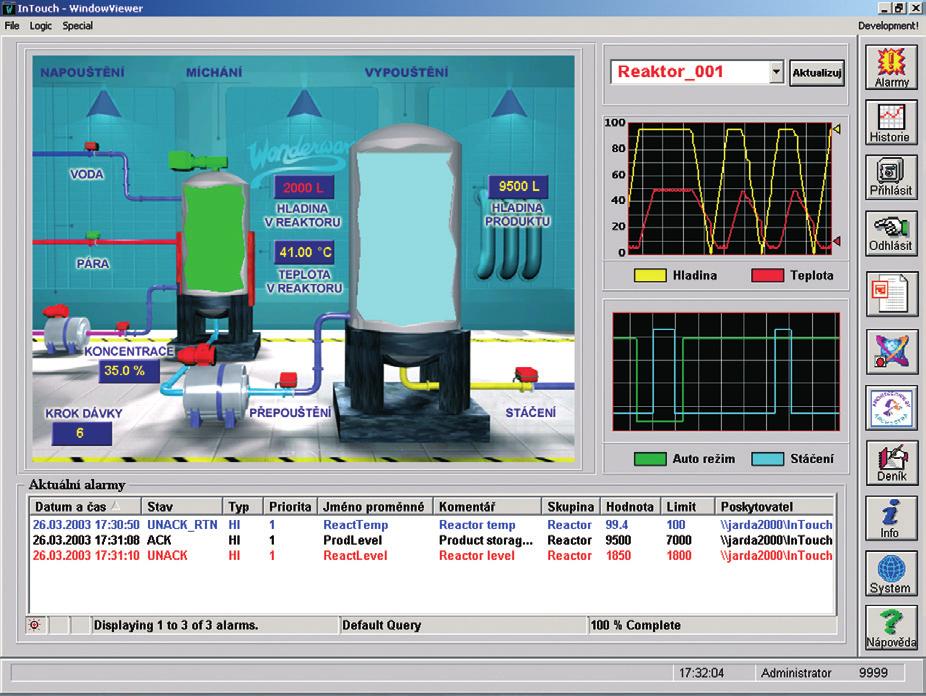Click the KROK DÁVKY value 6

[x=81, y=433]
